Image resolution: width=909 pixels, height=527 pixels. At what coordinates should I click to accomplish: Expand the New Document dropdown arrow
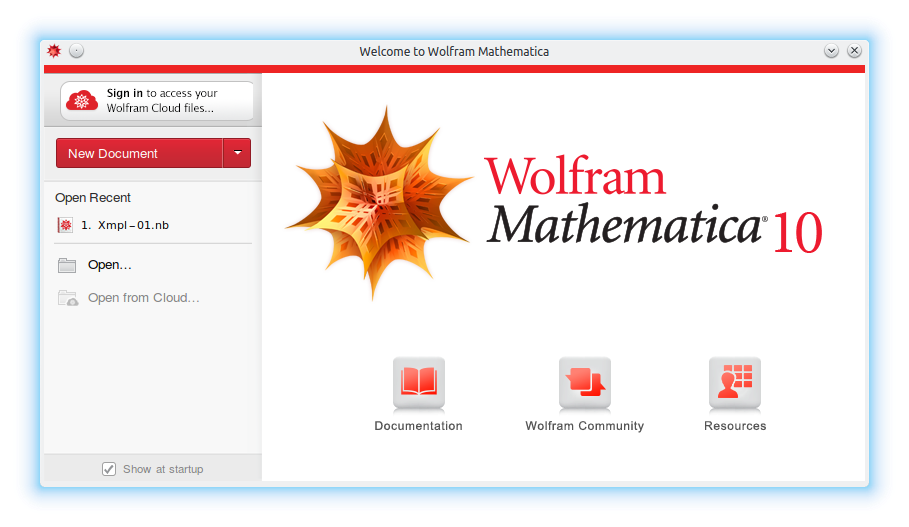pyautogui.click(x=237, y=153)
